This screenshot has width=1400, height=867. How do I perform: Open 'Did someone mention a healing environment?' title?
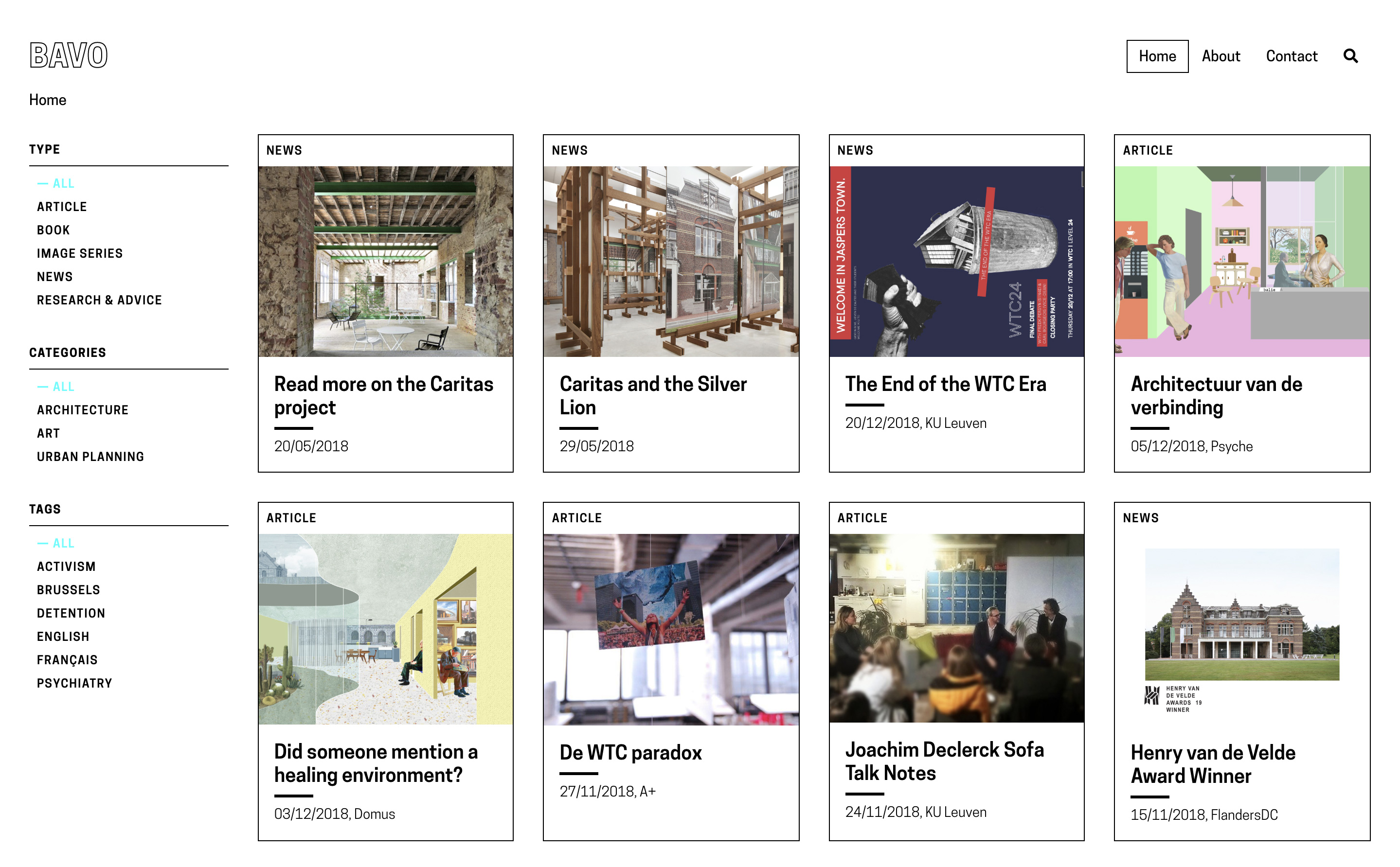coord(376,763)
